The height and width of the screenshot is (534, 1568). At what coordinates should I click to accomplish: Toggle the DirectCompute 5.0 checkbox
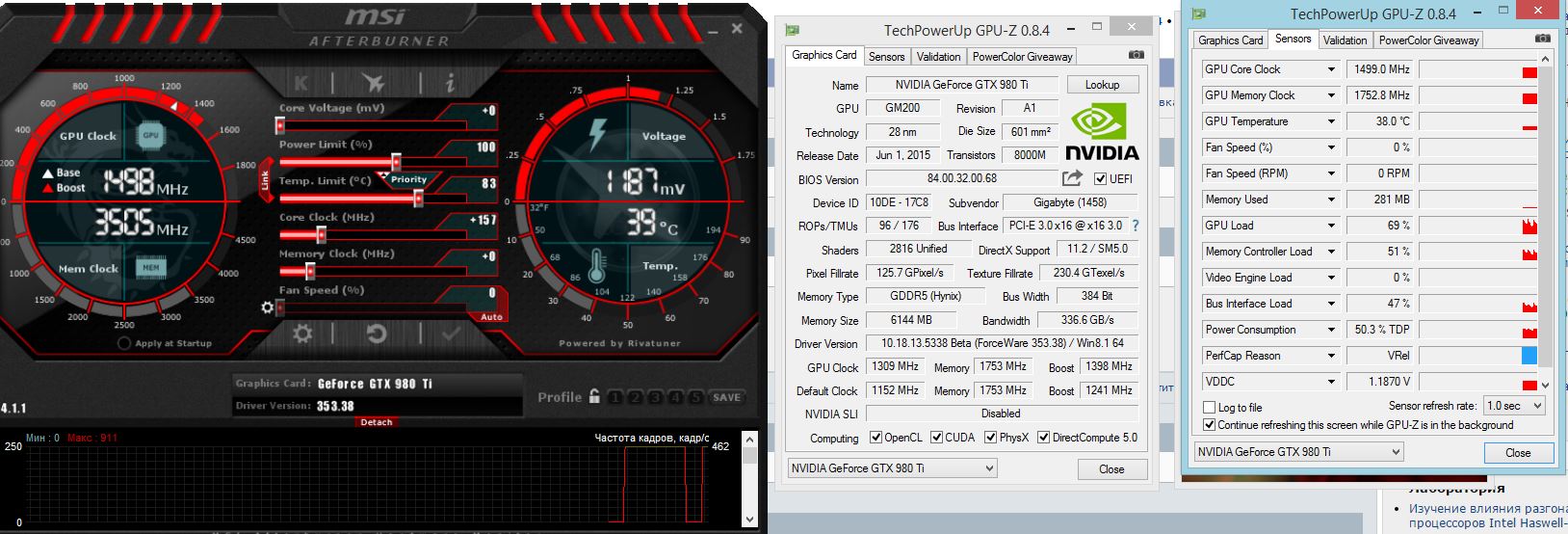pos(1044,438)
